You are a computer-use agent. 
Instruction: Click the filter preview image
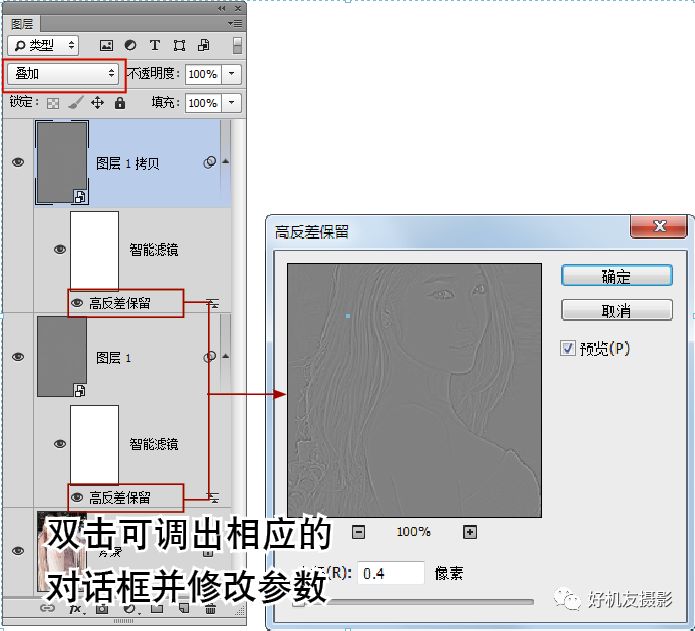click(x=414, y=390)
